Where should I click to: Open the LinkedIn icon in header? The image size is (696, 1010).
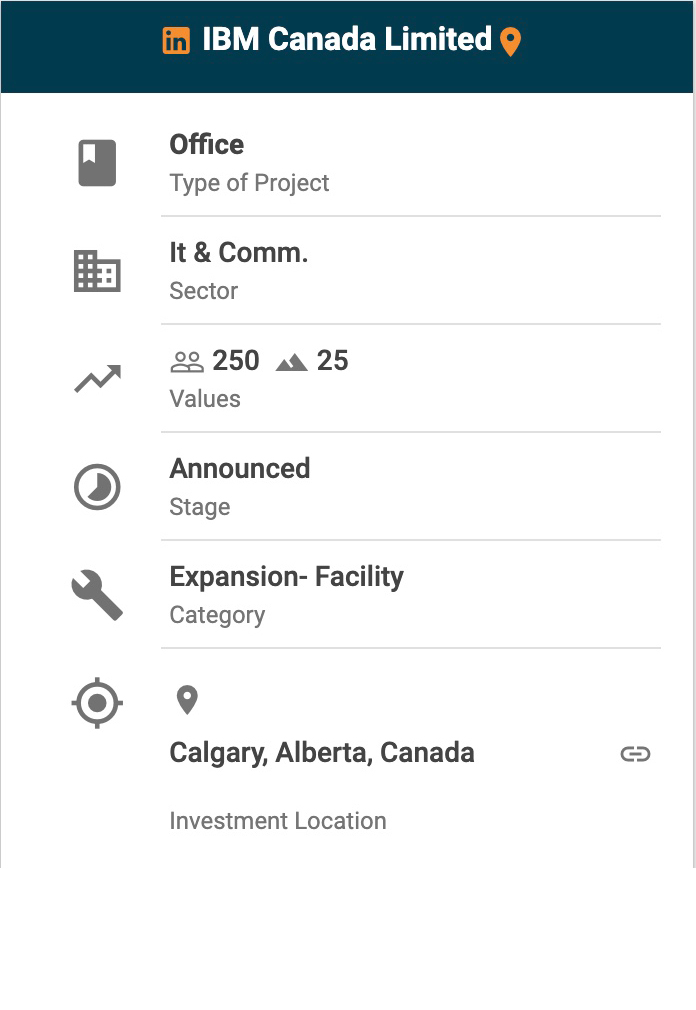(176, 40)
